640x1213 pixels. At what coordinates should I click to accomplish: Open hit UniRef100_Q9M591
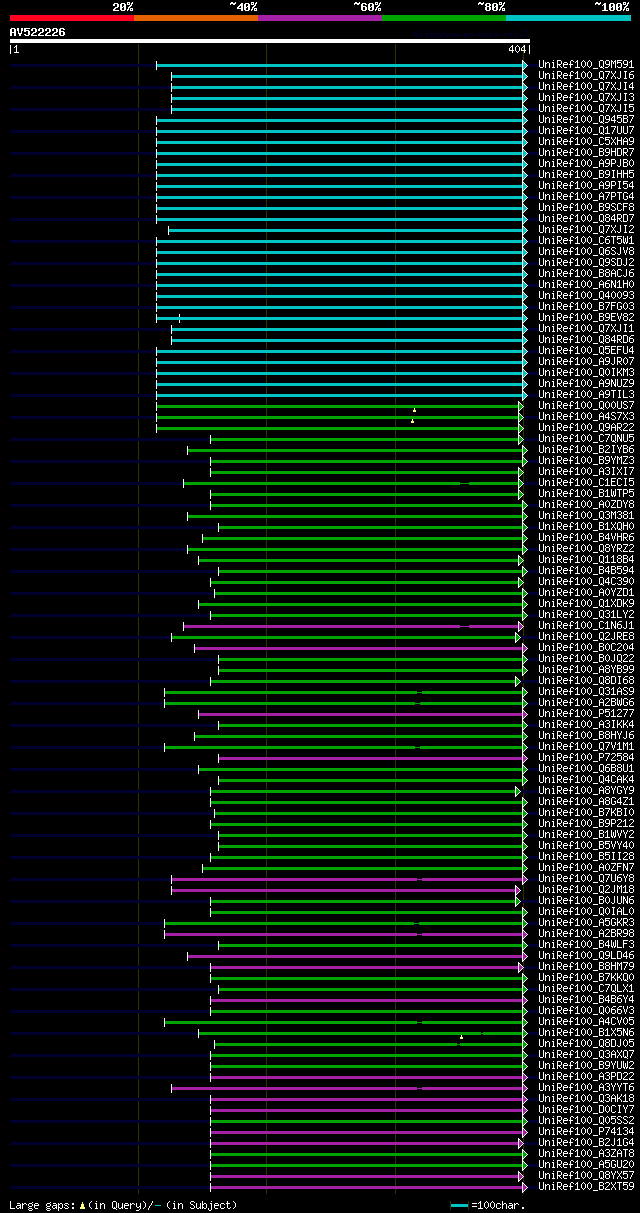tap(586, 65)
